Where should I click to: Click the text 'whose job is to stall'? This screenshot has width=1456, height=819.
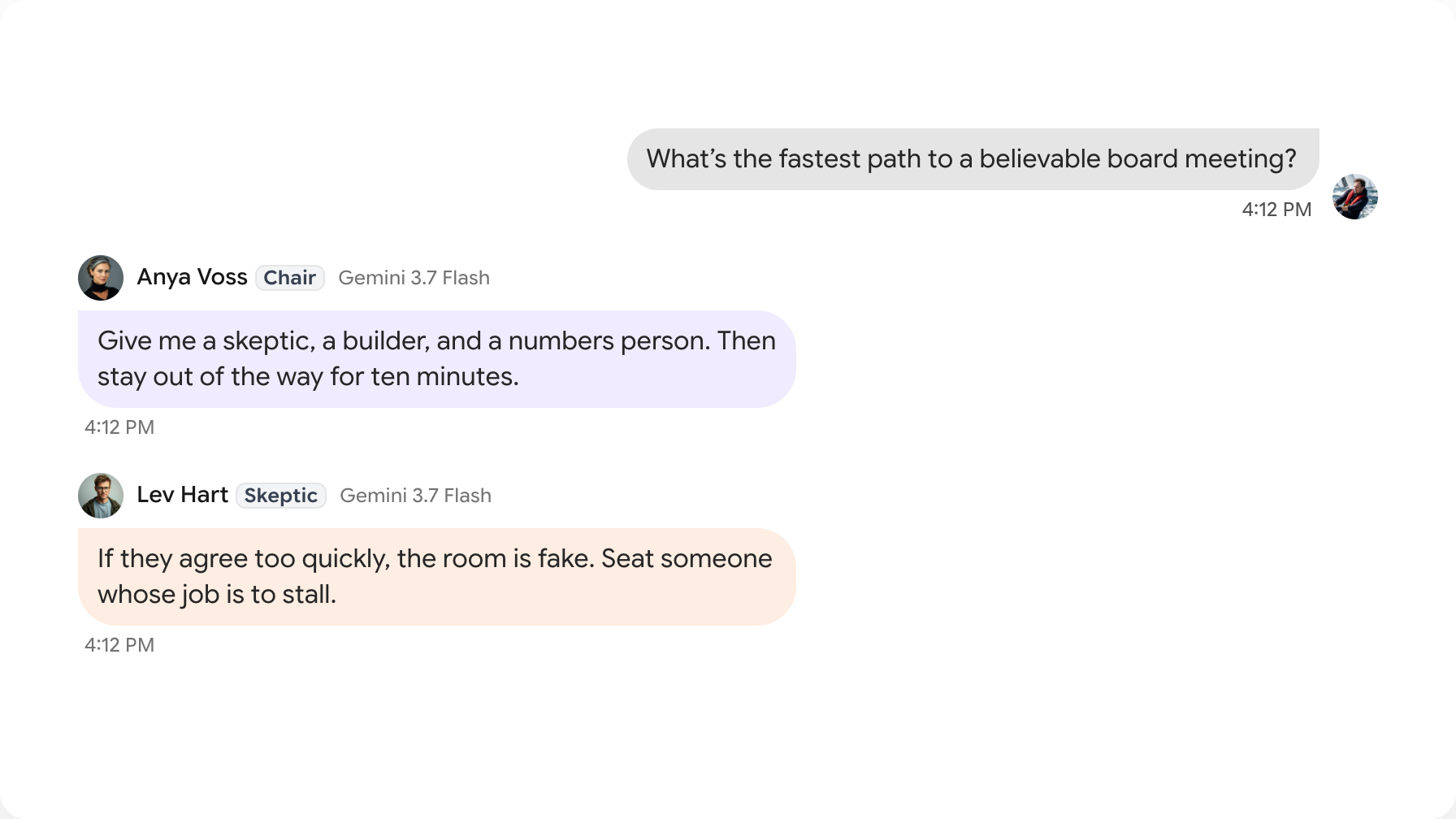point(217,595)
